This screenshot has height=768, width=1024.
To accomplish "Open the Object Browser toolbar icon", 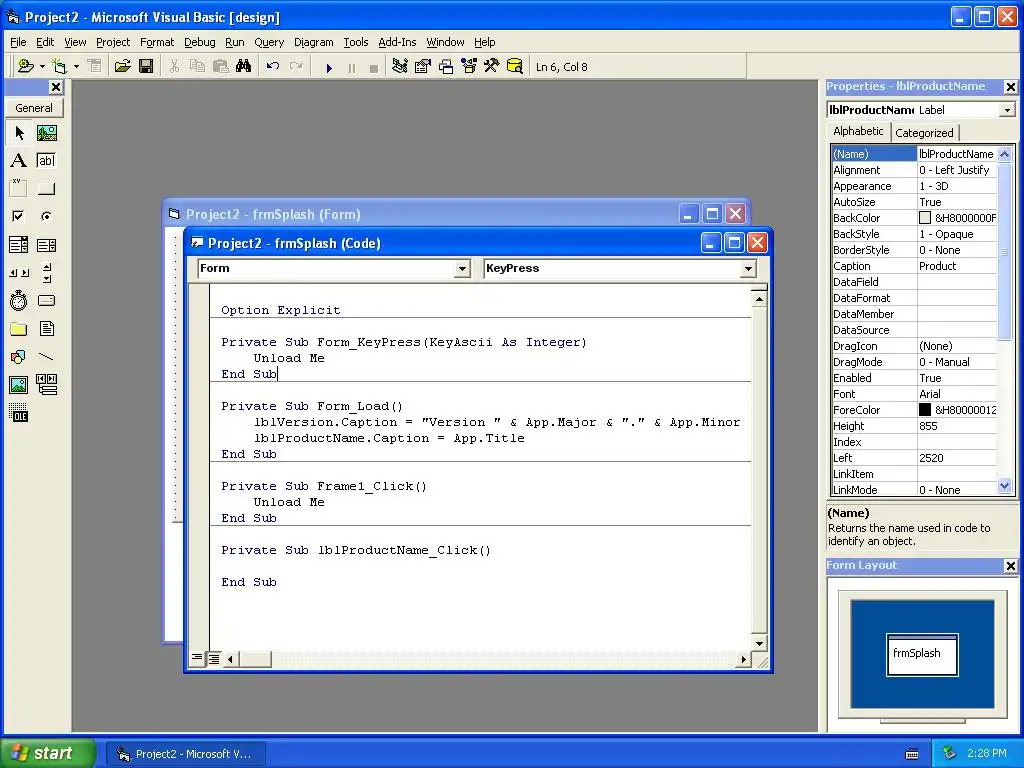I will point(469,66).
